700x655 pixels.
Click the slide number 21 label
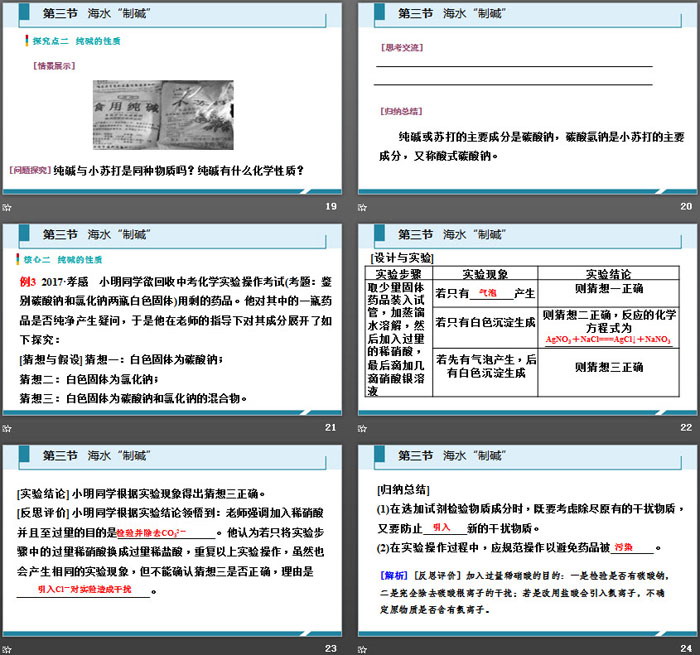point(331,429)
